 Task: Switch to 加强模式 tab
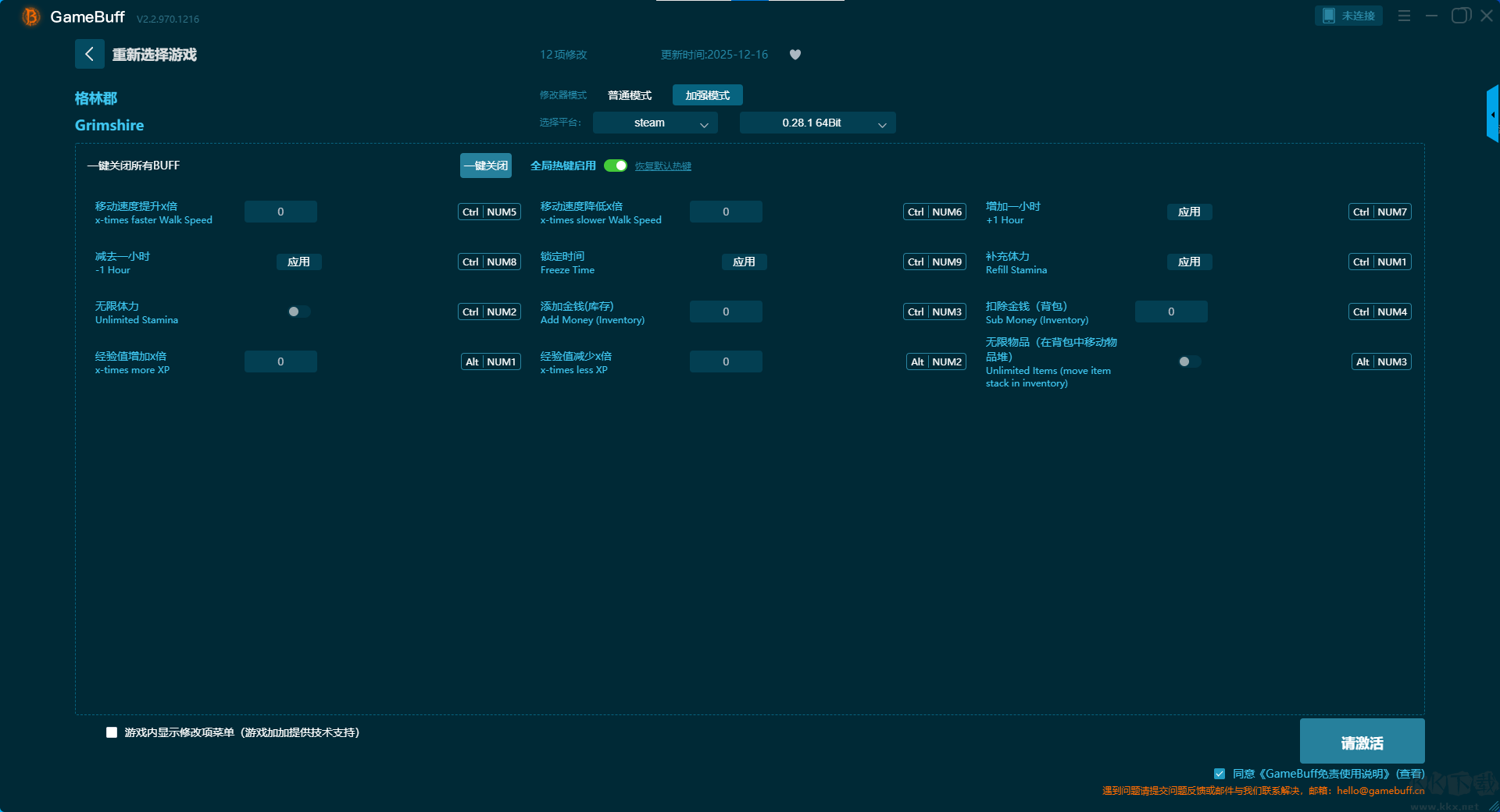coord(708,95)
